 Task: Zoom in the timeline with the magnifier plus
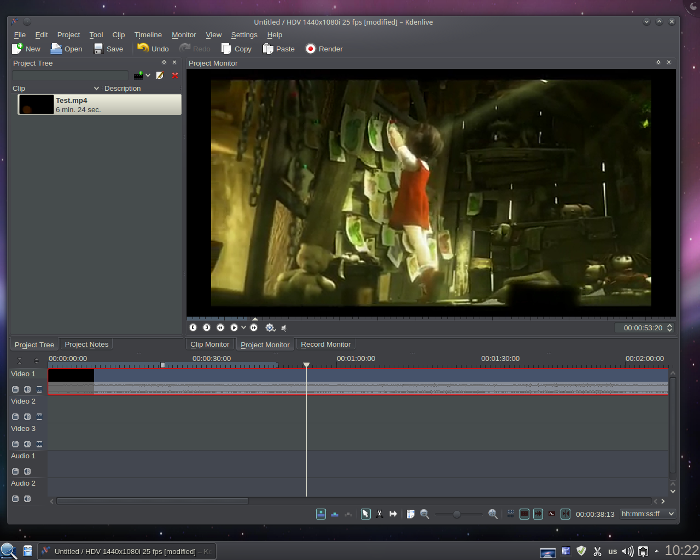pyautogui.click(x=493, y=514)
